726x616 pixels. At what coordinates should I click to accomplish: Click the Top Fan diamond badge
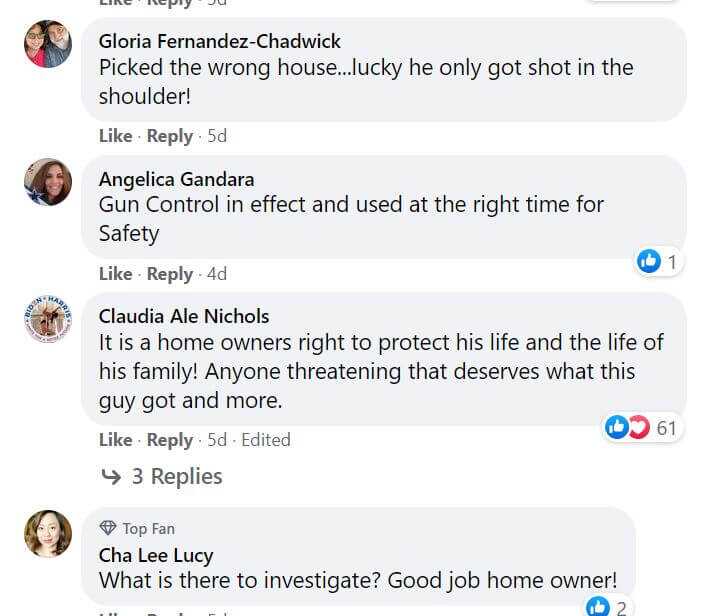(108, 528)
